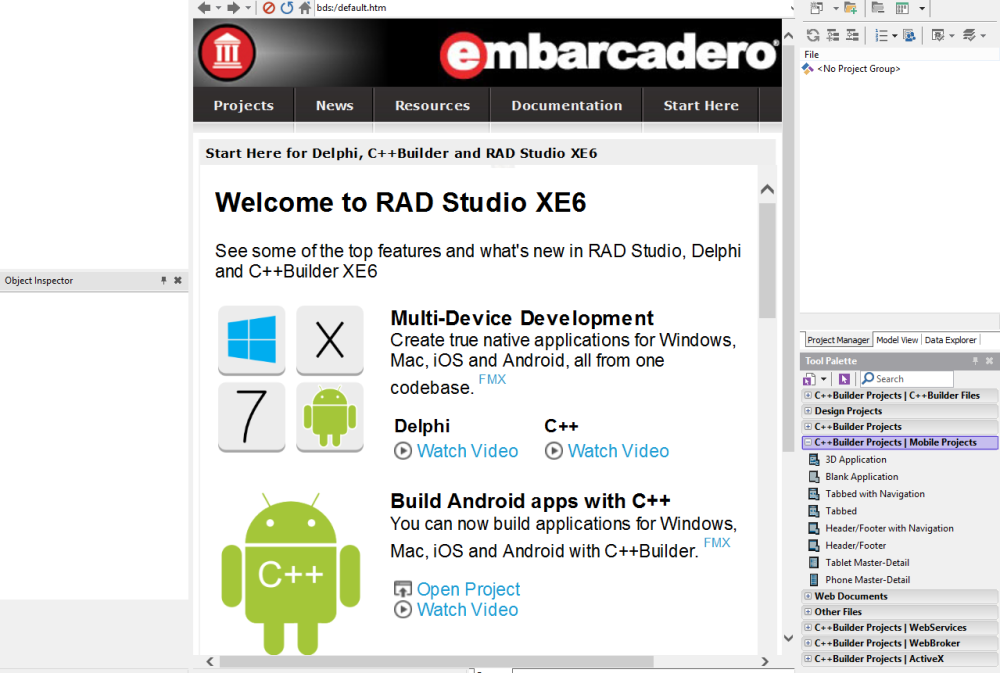Open dropdown beside build configuration icon
Viewport: 1000px width, 673px height.
pyautogui.click(x=952, y=36)
